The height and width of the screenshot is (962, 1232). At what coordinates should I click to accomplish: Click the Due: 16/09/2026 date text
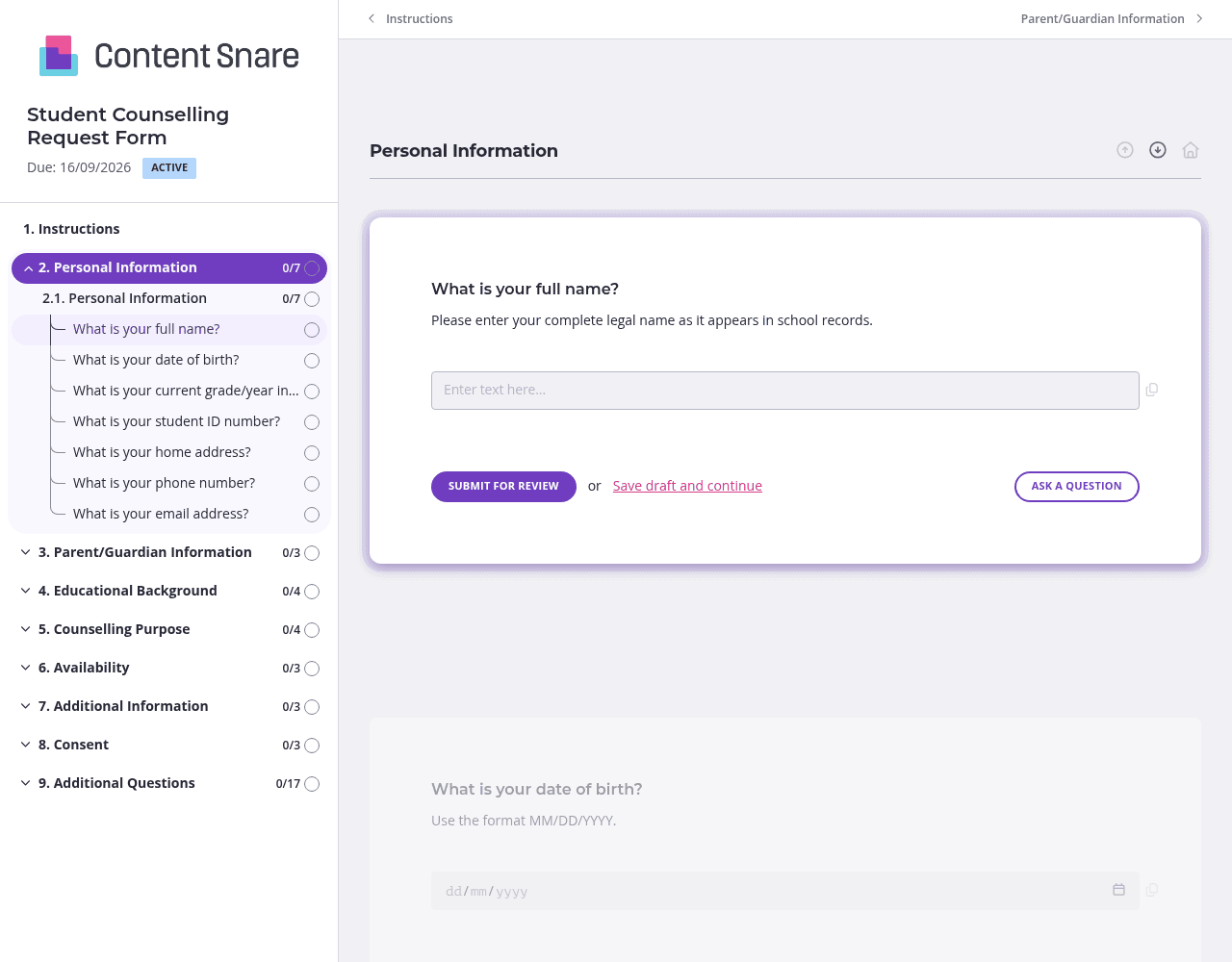[x=79, y=167]
